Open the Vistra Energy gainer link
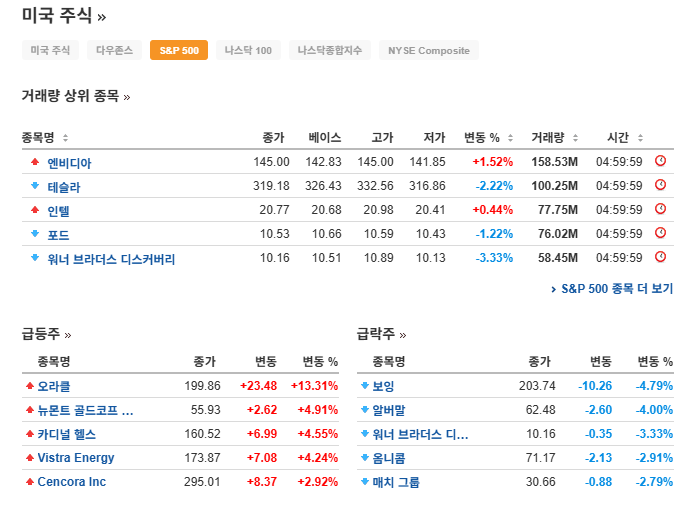This screenshot has height=510, width=690. pyautogui.click(x=76, y=458)
